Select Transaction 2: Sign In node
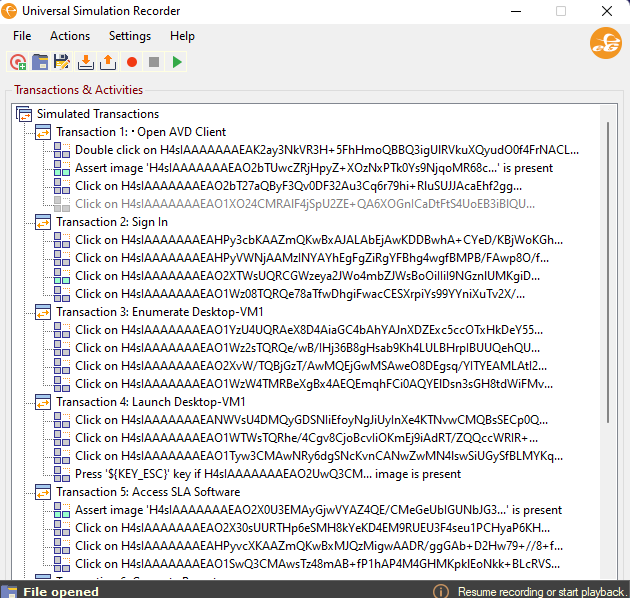 click(x=112, y=222)
